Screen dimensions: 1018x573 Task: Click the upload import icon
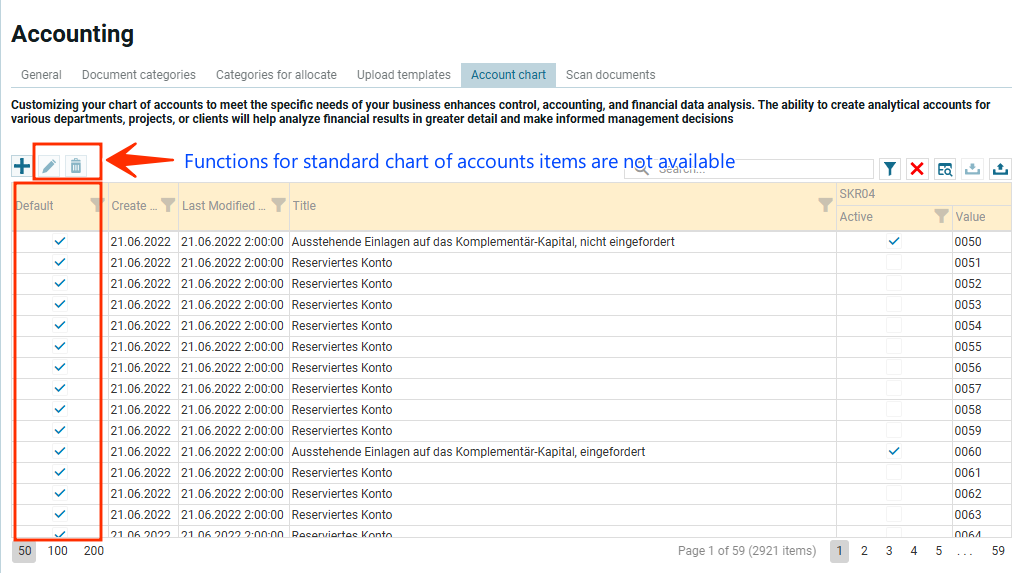point(1000,169)
